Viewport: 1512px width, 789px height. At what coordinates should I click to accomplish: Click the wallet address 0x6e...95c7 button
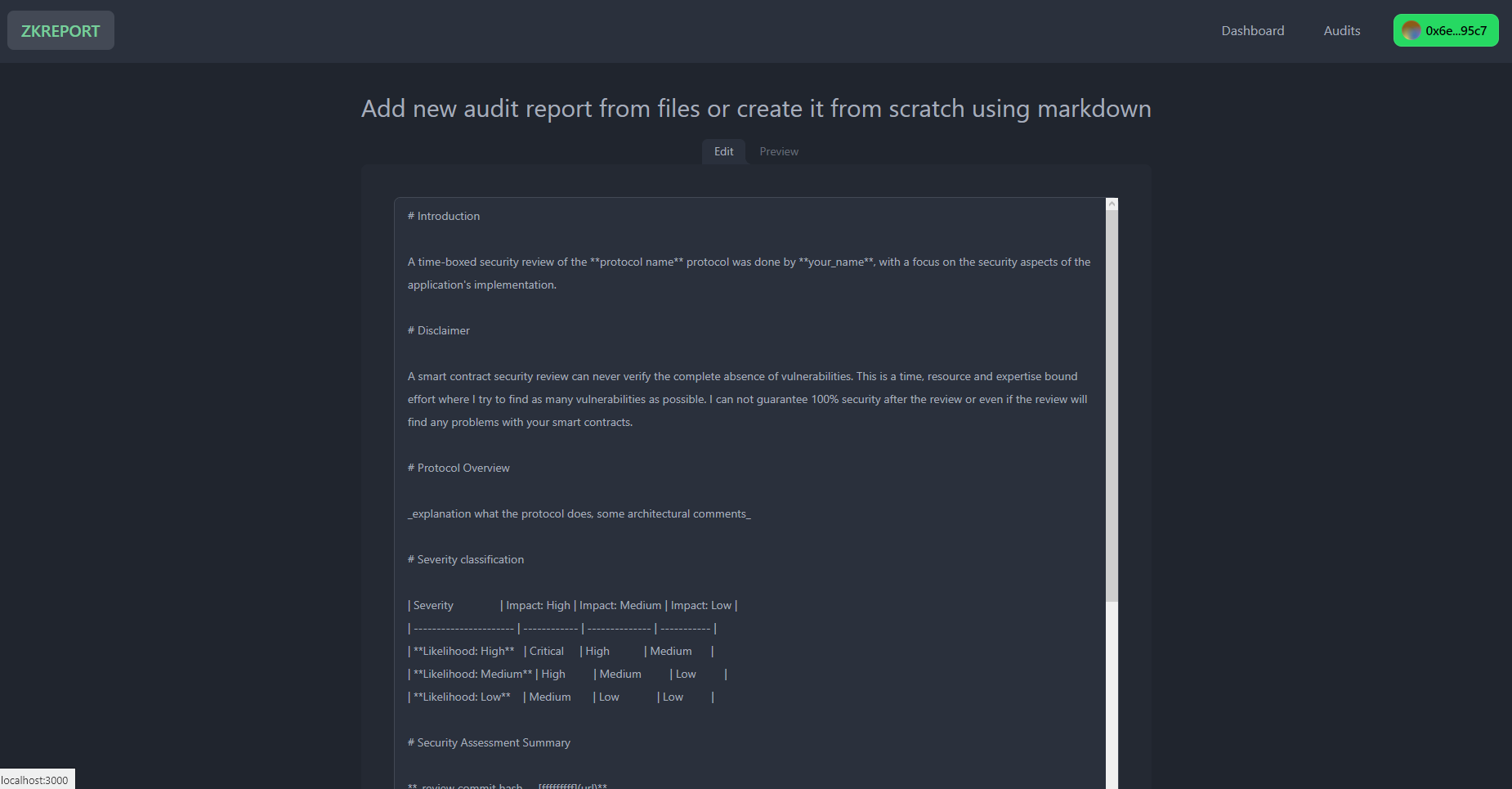(x=1446, y=30)
